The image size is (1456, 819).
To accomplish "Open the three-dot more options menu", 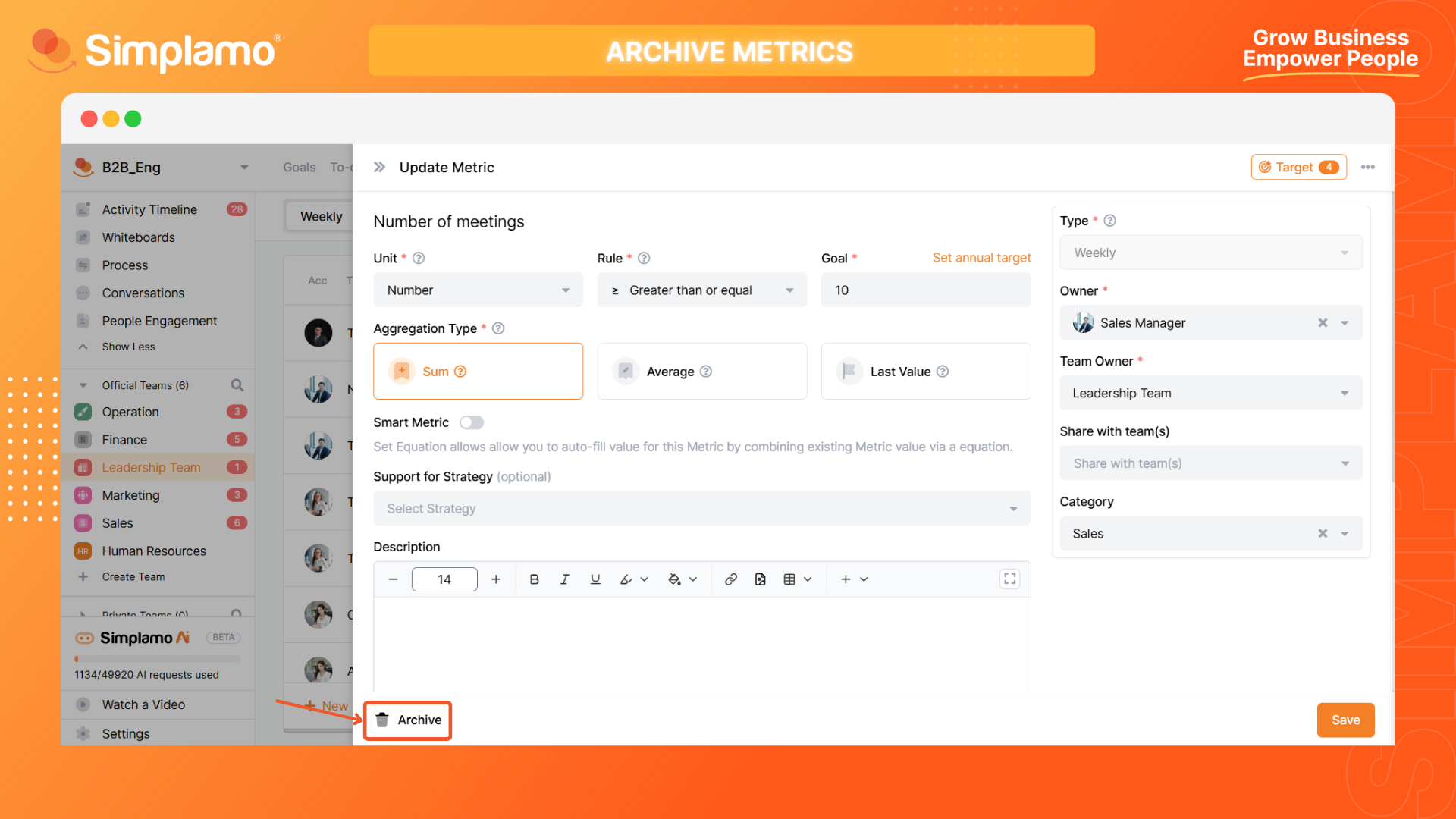I will 1367,167.
